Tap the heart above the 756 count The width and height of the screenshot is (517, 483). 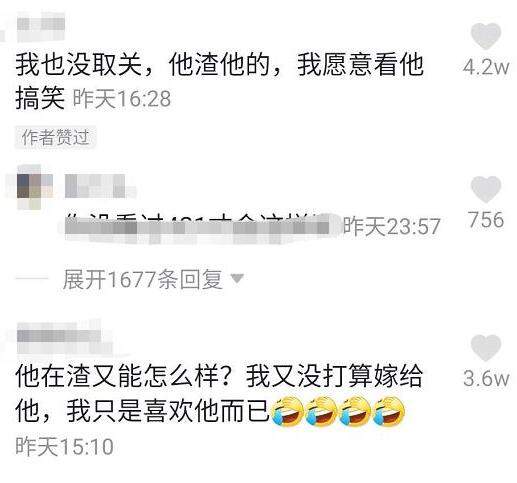pyautogui.click(x=486, y=189)
